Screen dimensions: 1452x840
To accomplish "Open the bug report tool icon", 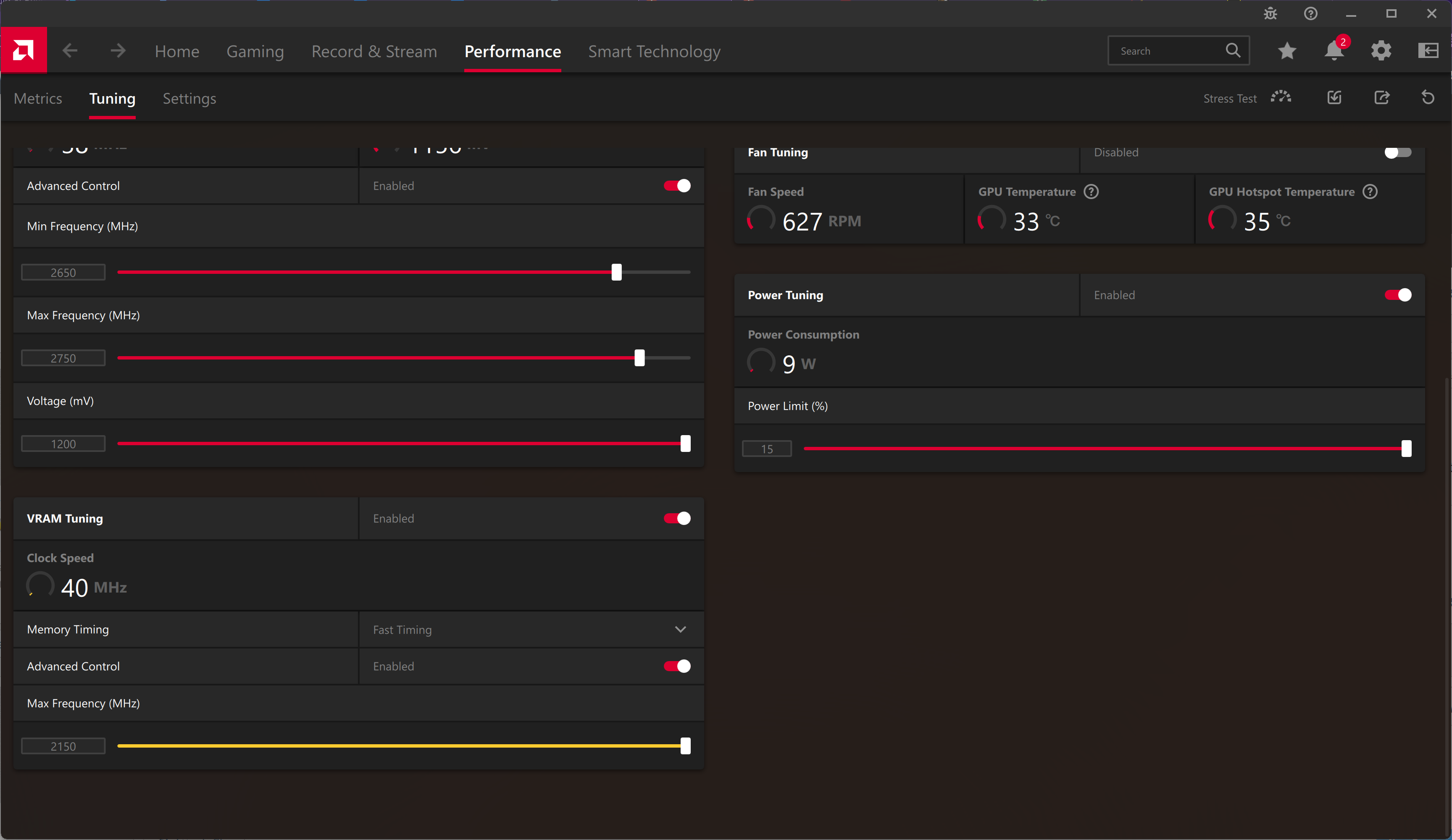I will tap(1270, 14).
